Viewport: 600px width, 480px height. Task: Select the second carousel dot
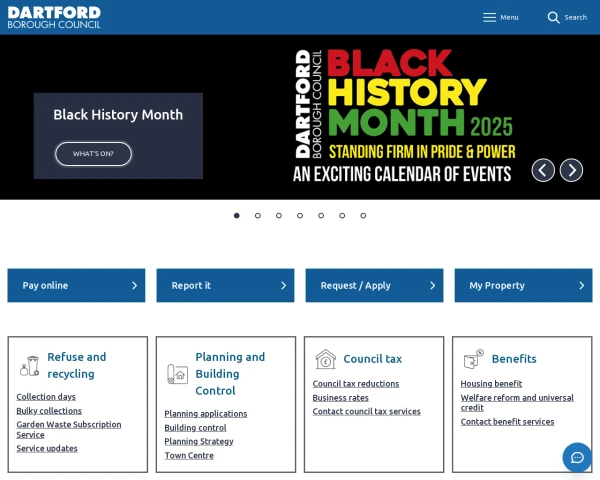pyautogui.click(x=258, y=216)
